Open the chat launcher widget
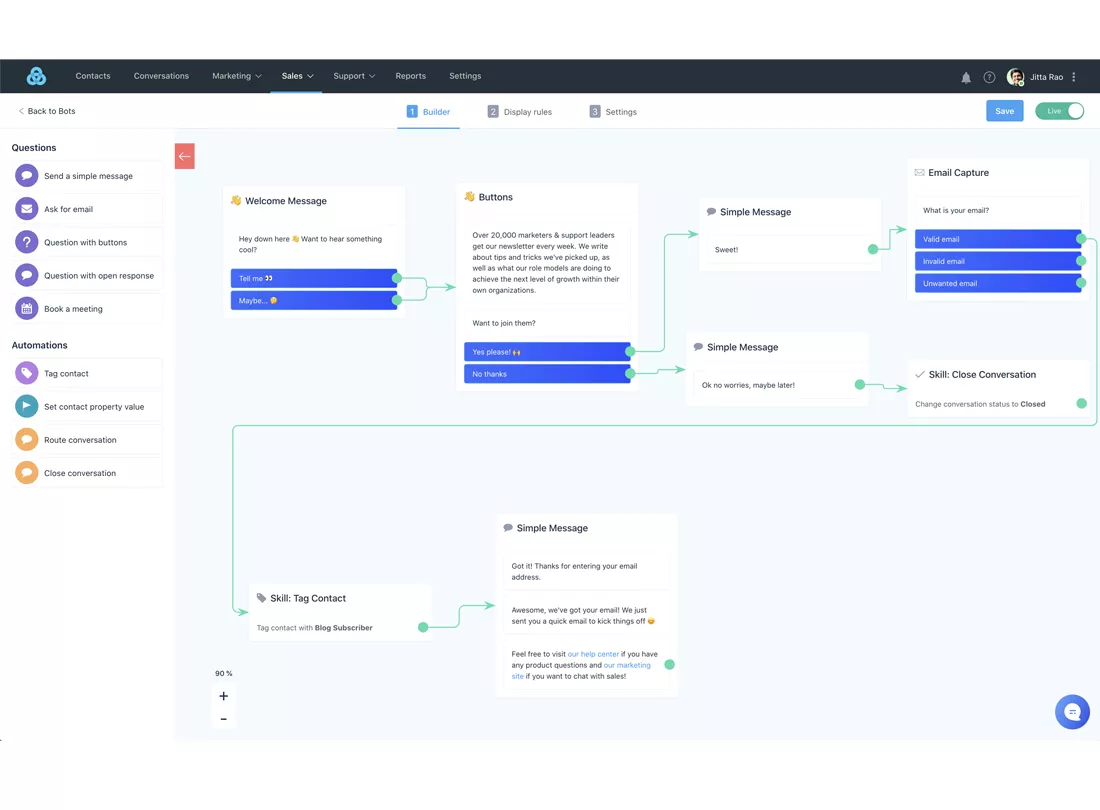The image size is (1100, 810). click(1072, 712)
